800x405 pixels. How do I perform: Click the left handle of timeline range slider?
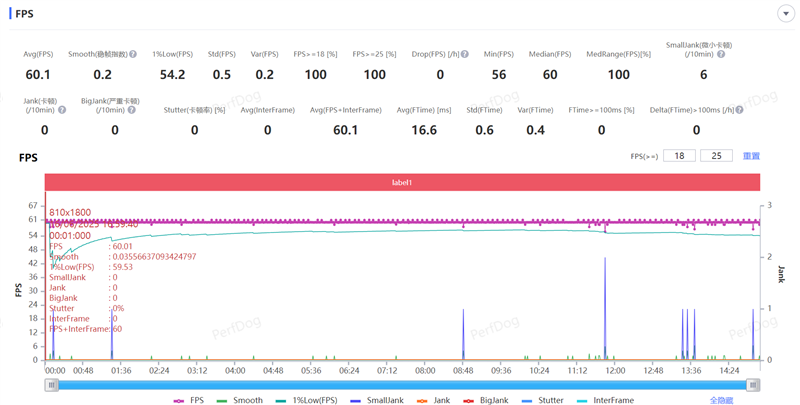pyautogui.click(x=51, y=384)
